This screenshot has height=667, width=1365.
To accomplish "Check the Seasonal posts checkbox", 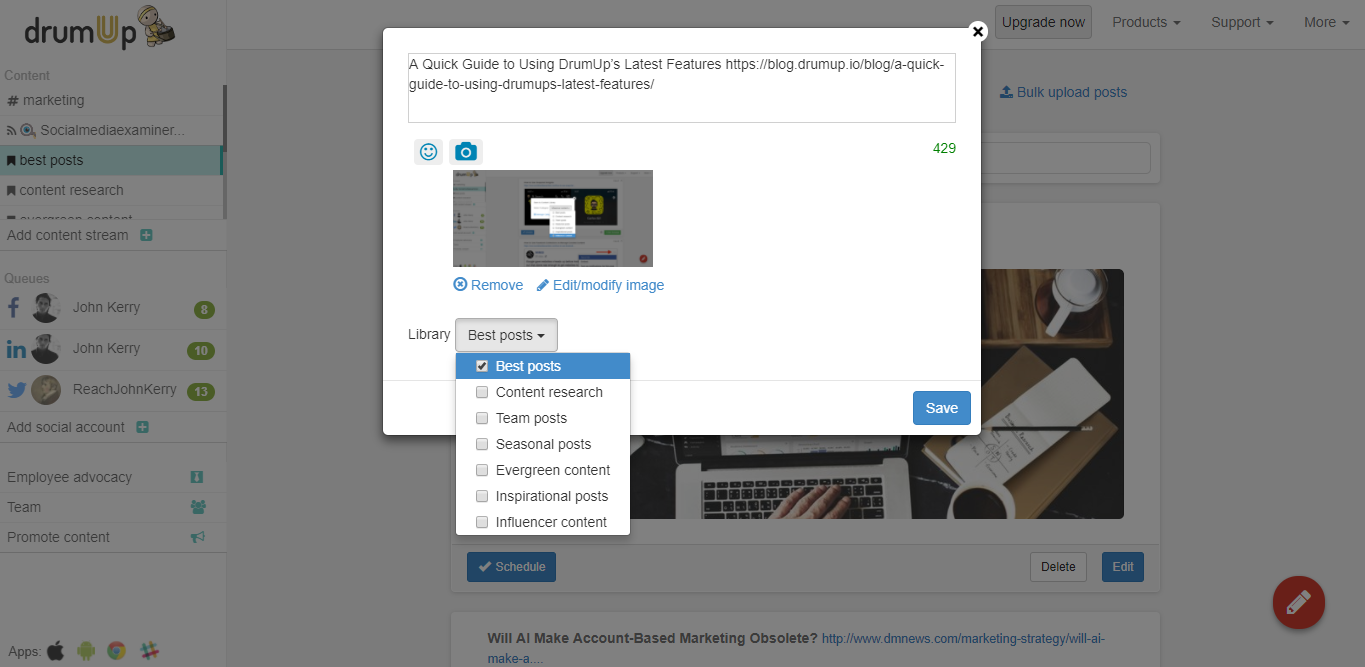I will [x=482, y=444].
